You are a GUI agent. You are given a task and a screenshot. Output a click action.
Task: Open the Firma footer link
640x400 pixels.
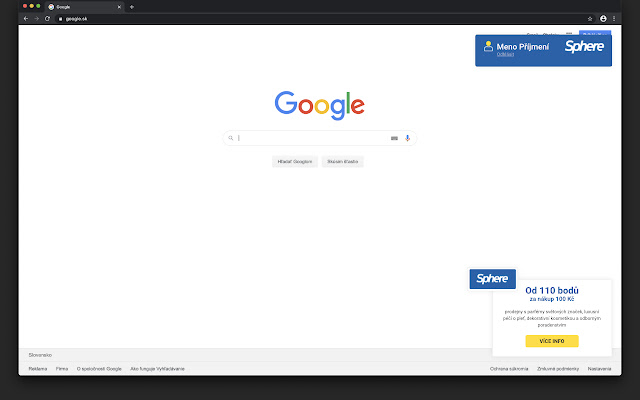click(x=62, y=369)
